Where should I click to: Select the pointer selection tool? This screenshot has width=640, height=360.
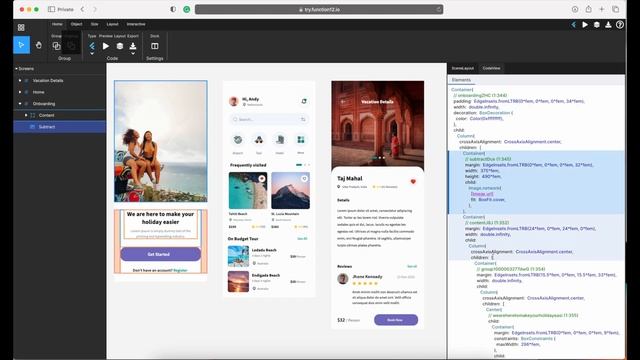21,45
